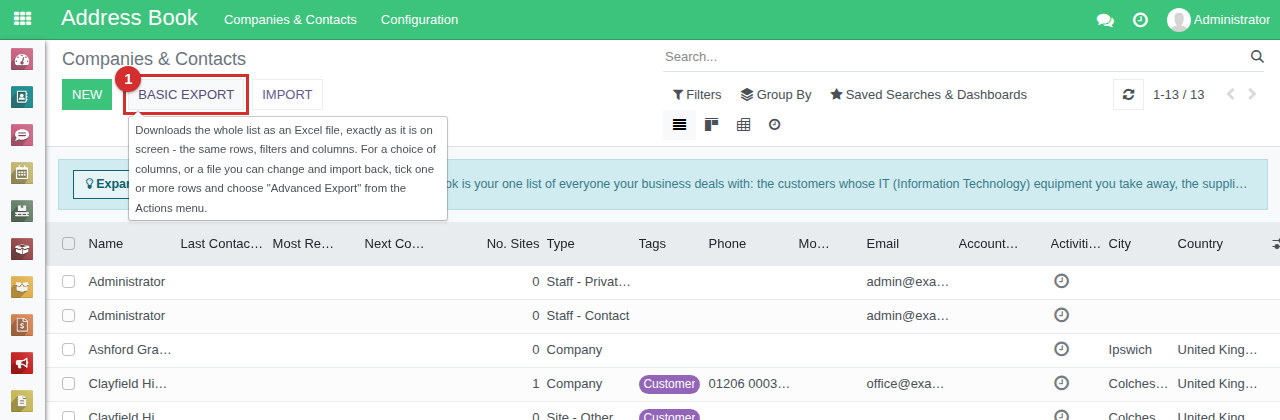Click the search magnifier icon

click(1258, 56)
